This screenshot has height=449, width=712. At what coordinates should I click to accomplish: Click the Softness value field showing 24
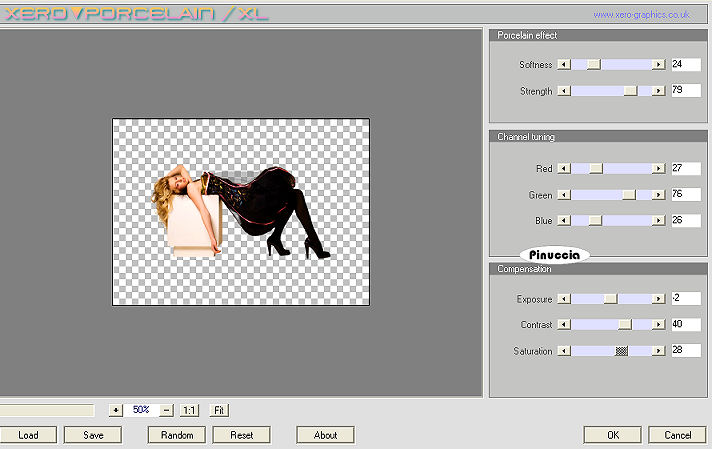click(686, 64)
